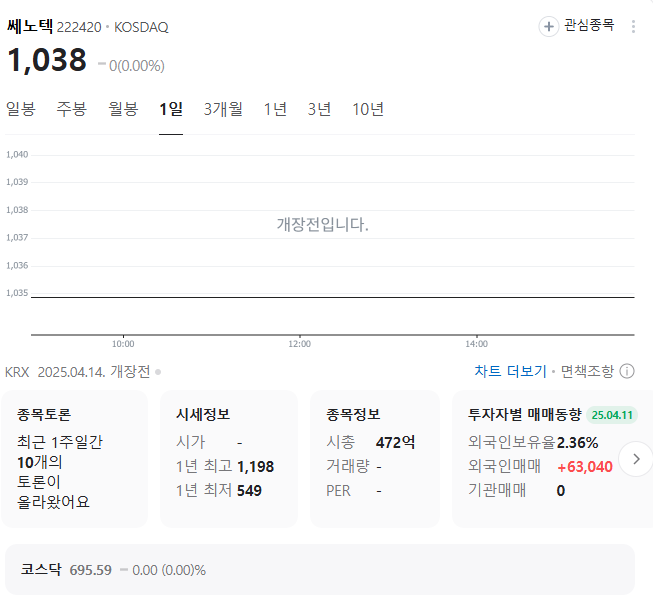Click the stock code 222420
The height and width of the screenshot is (600, 653).
(x=79, y=27)
